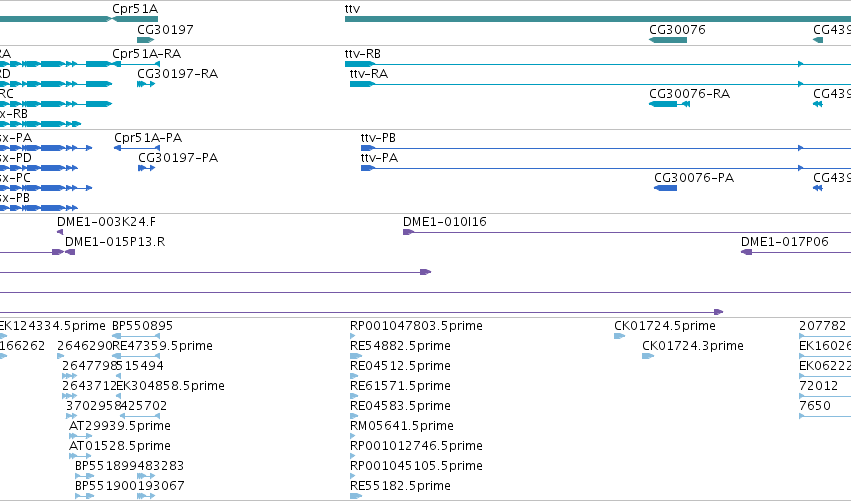Select the BP550895 EST feature
851x501 pixels.
coord(136,336)
